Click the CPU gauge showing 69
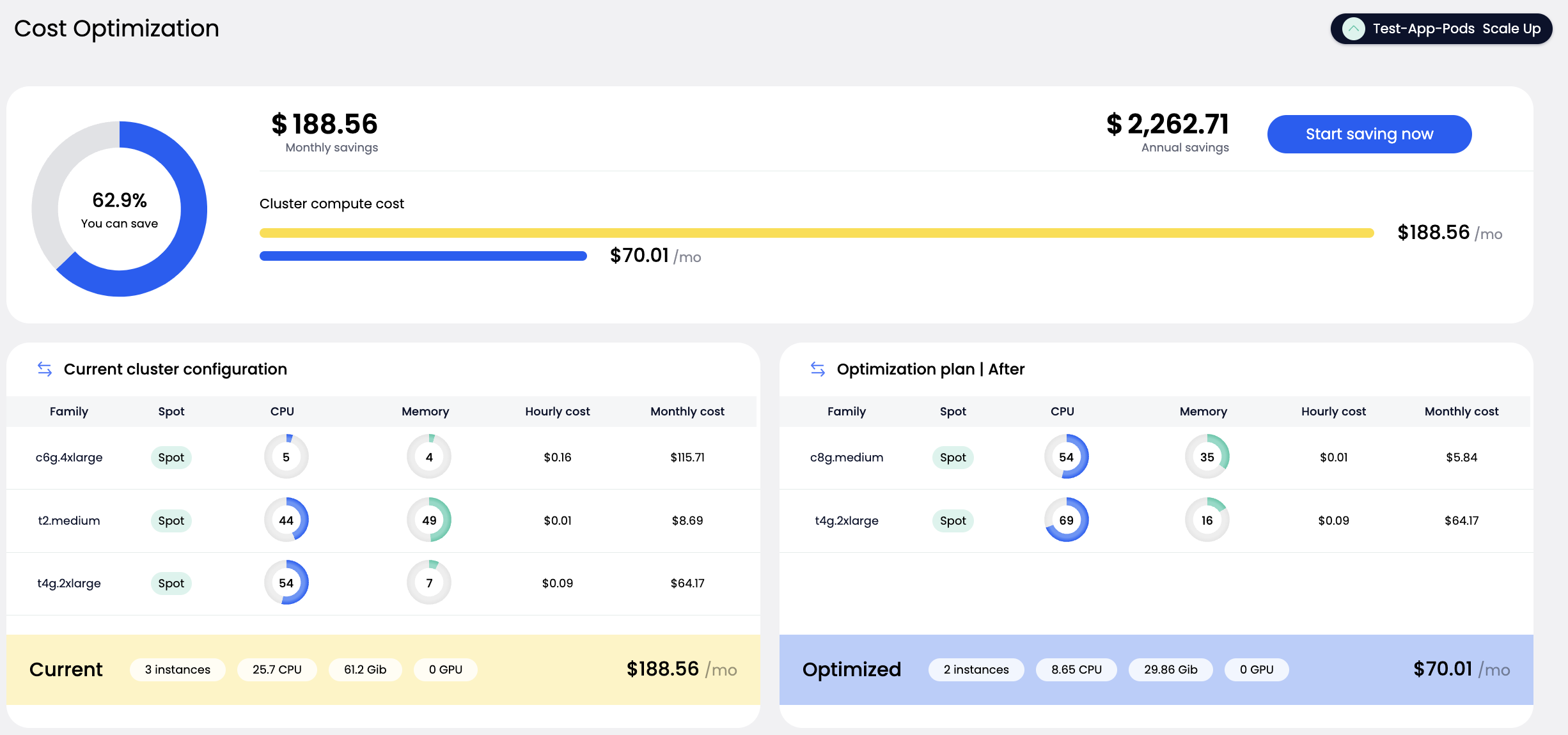1568x735 pixels. [1067, 520]
